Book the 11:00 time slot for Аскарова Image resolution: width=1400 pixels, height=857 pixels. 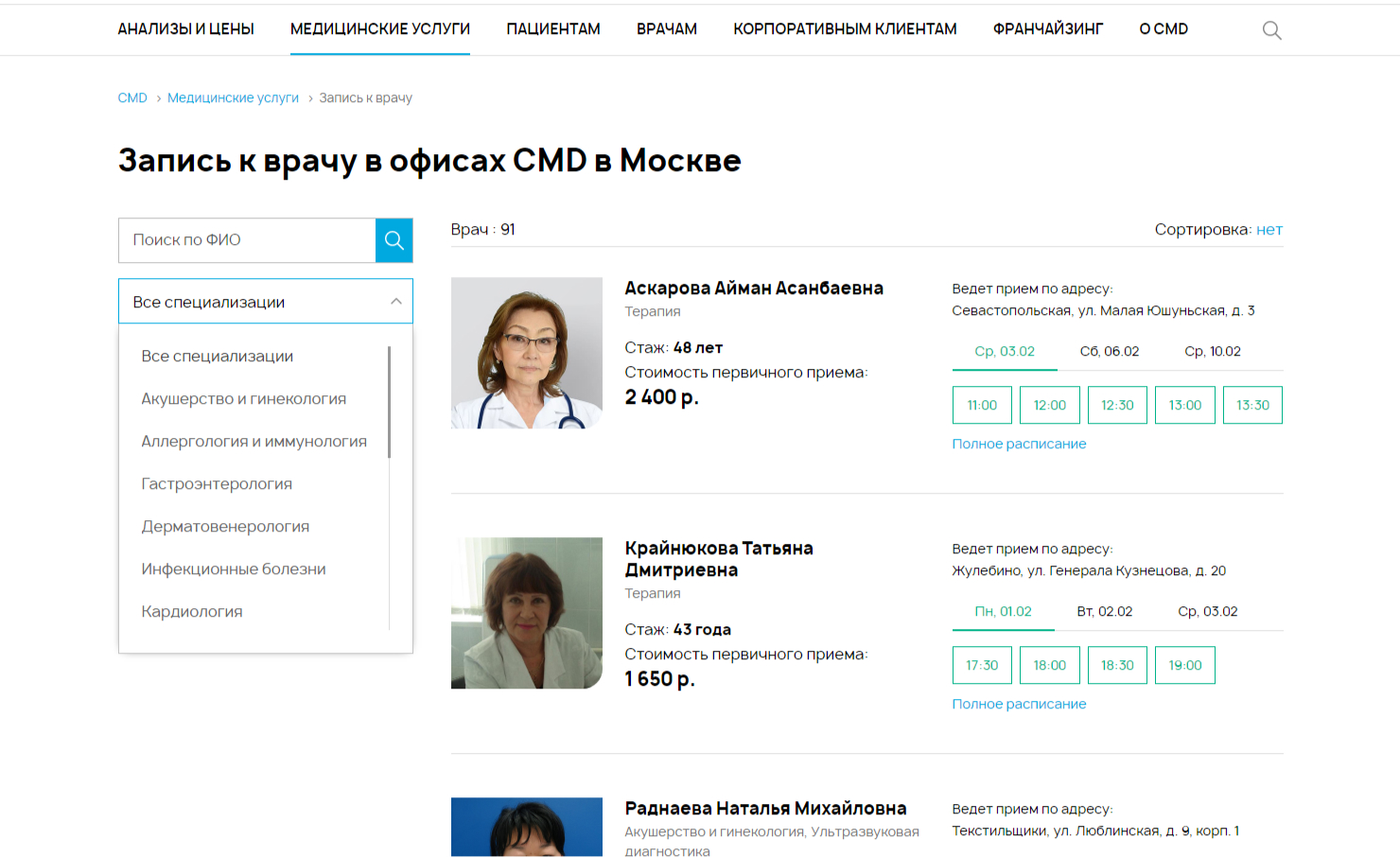(982, 405)
